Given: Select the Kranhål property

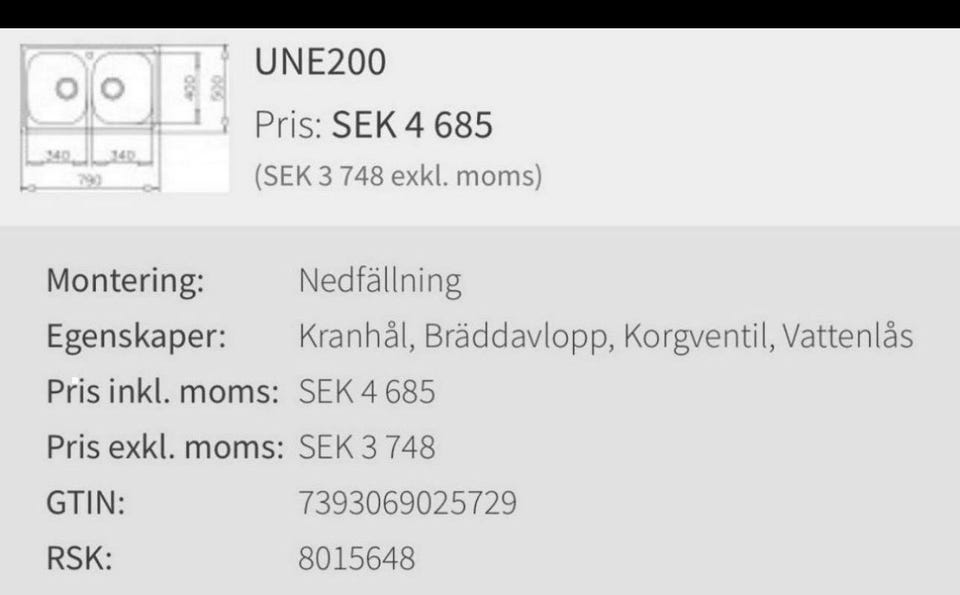Looking at the screenshot, I should pyautogui.click(x=353, y=337).
